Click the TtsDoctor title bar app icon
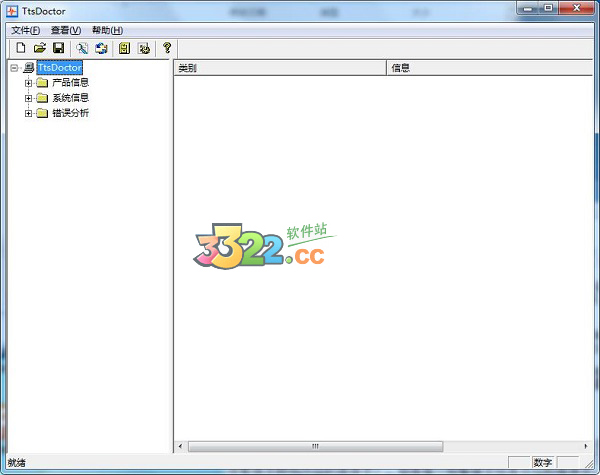Viewport: 600px width, 475px height. tap(12, 11)
